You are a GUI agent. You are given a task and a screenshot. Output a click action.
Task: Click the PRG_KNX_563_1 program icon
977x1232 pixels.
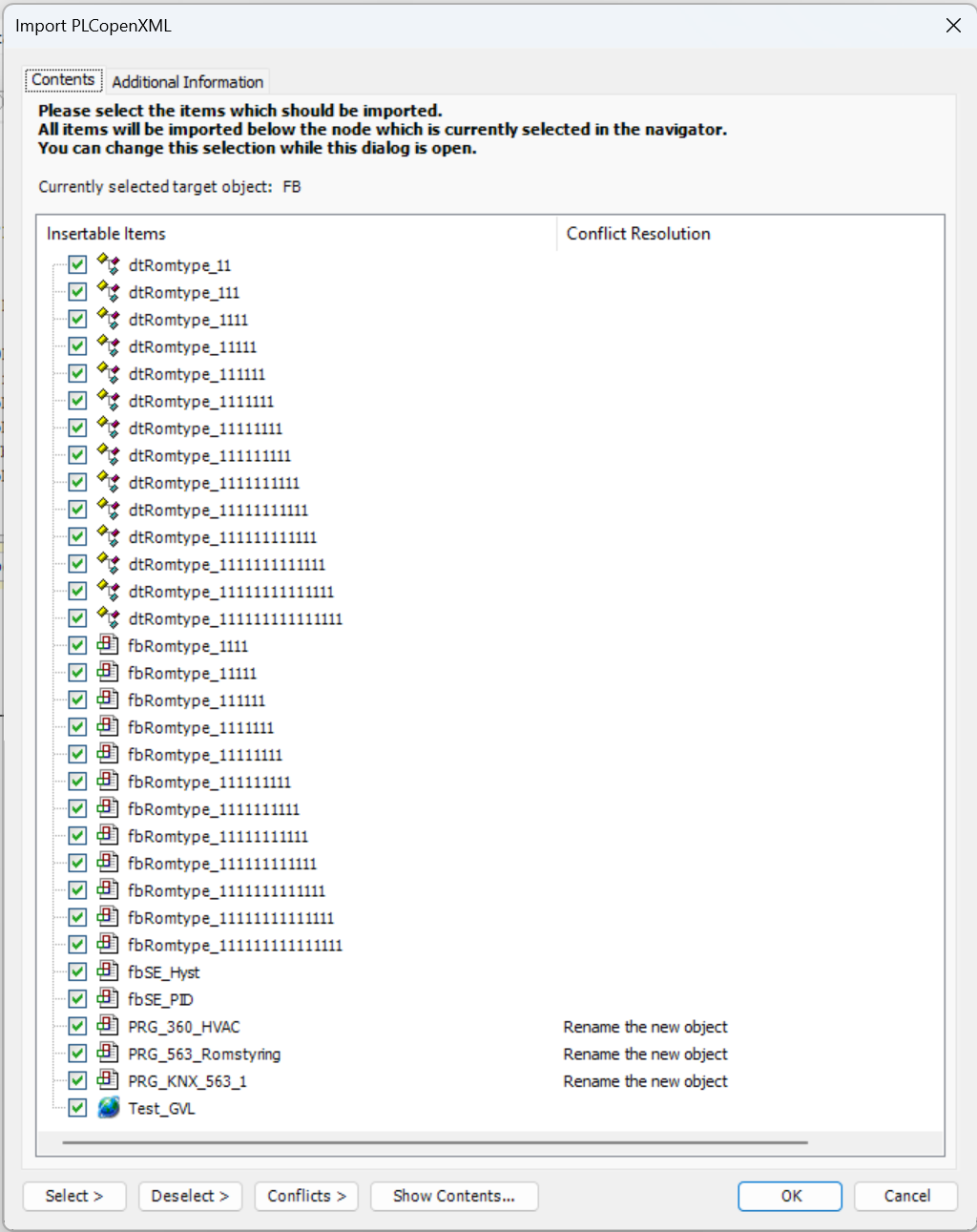[x=106, y=1080]
